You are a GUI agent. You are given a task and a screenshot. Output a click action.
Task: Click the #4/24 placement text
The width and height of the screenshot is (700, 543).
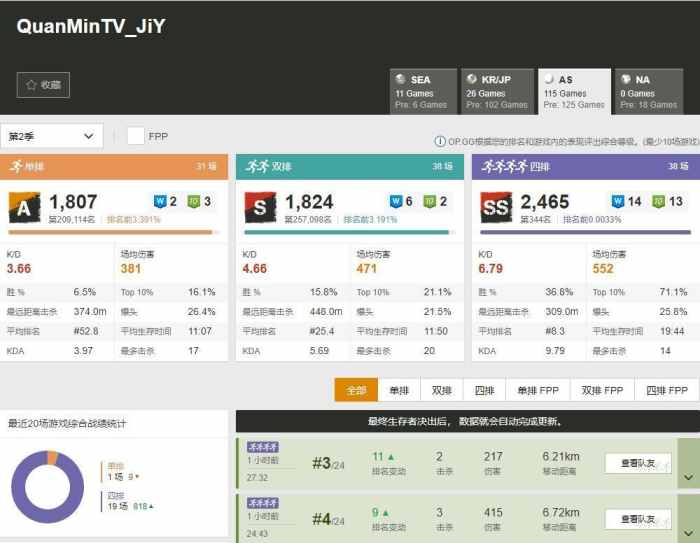point(328,520)
